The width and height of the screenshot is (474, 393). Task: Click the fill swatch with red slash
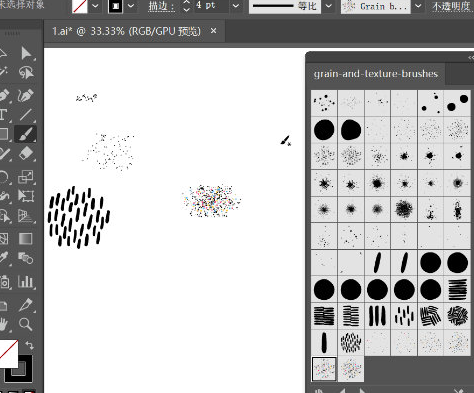pos(80,6)
